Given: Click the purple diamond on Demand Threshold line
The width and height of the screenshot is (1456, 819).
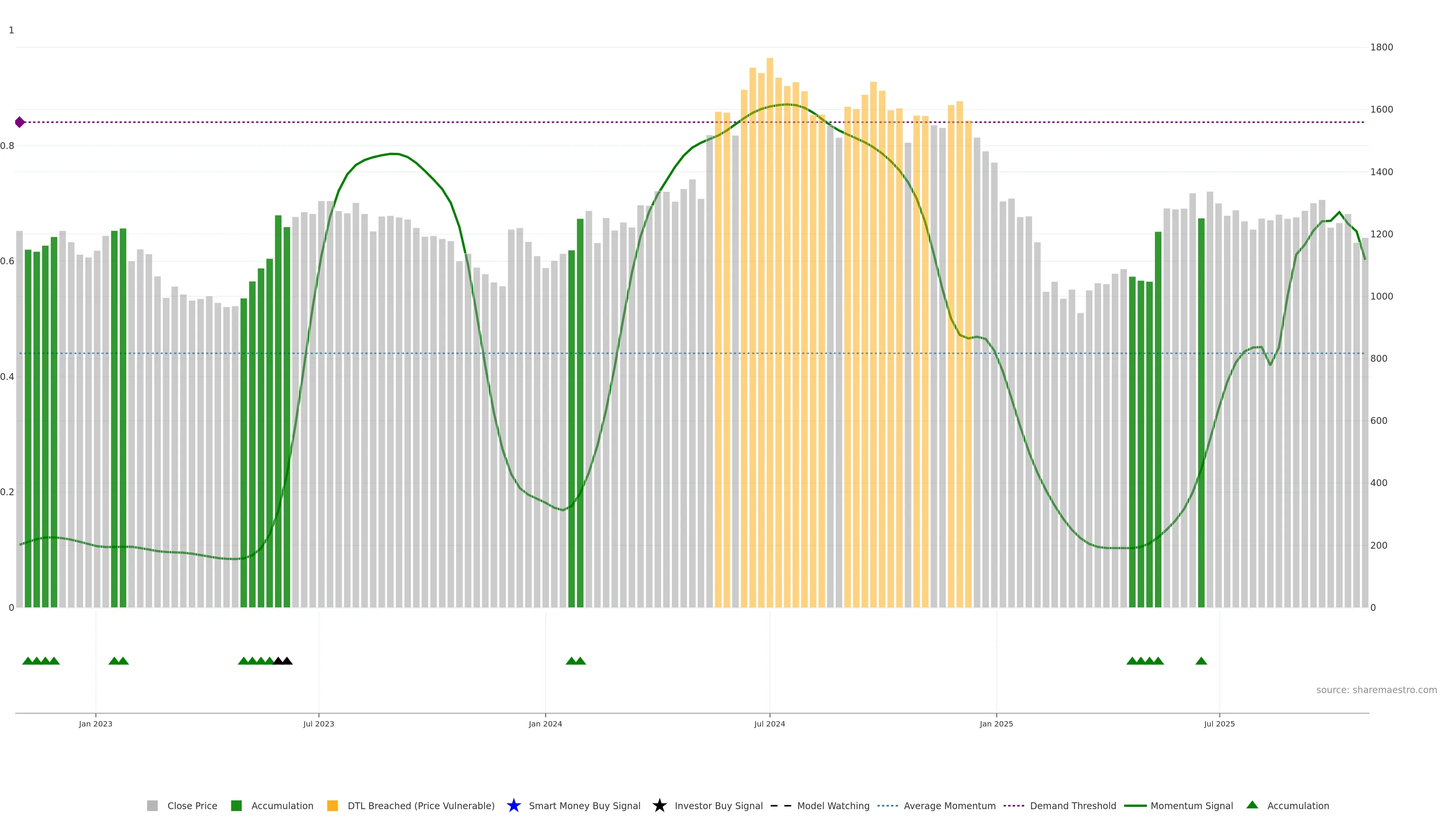Looking at the screenshot, I should click(x=20, y=122).
